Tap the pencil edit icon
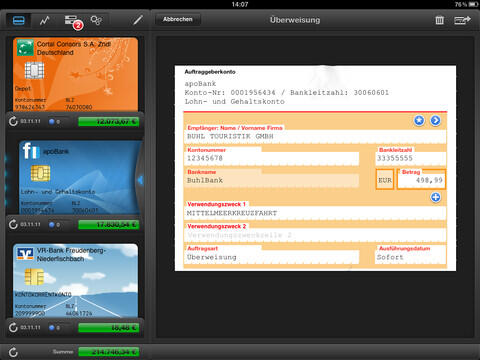Screen dimensions: 480x360 click(x=138, y=20)
